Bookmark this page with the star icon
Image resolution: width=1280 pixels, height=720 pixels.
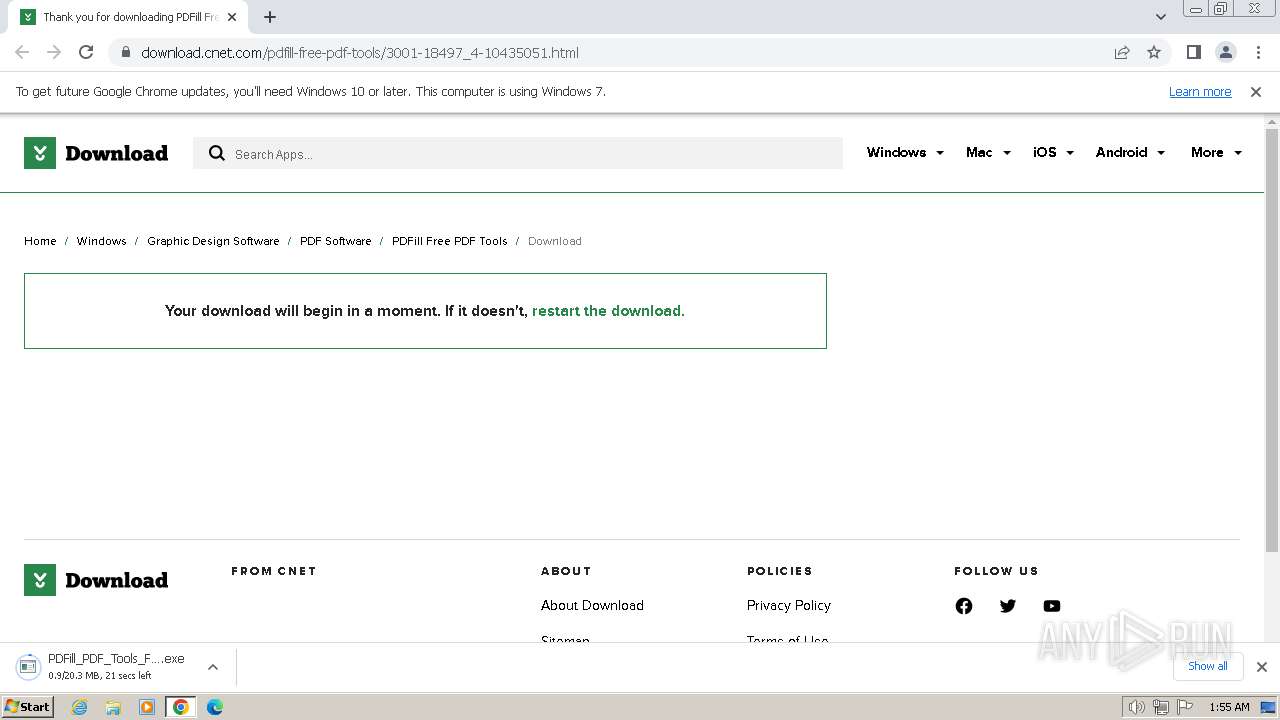1154,53
